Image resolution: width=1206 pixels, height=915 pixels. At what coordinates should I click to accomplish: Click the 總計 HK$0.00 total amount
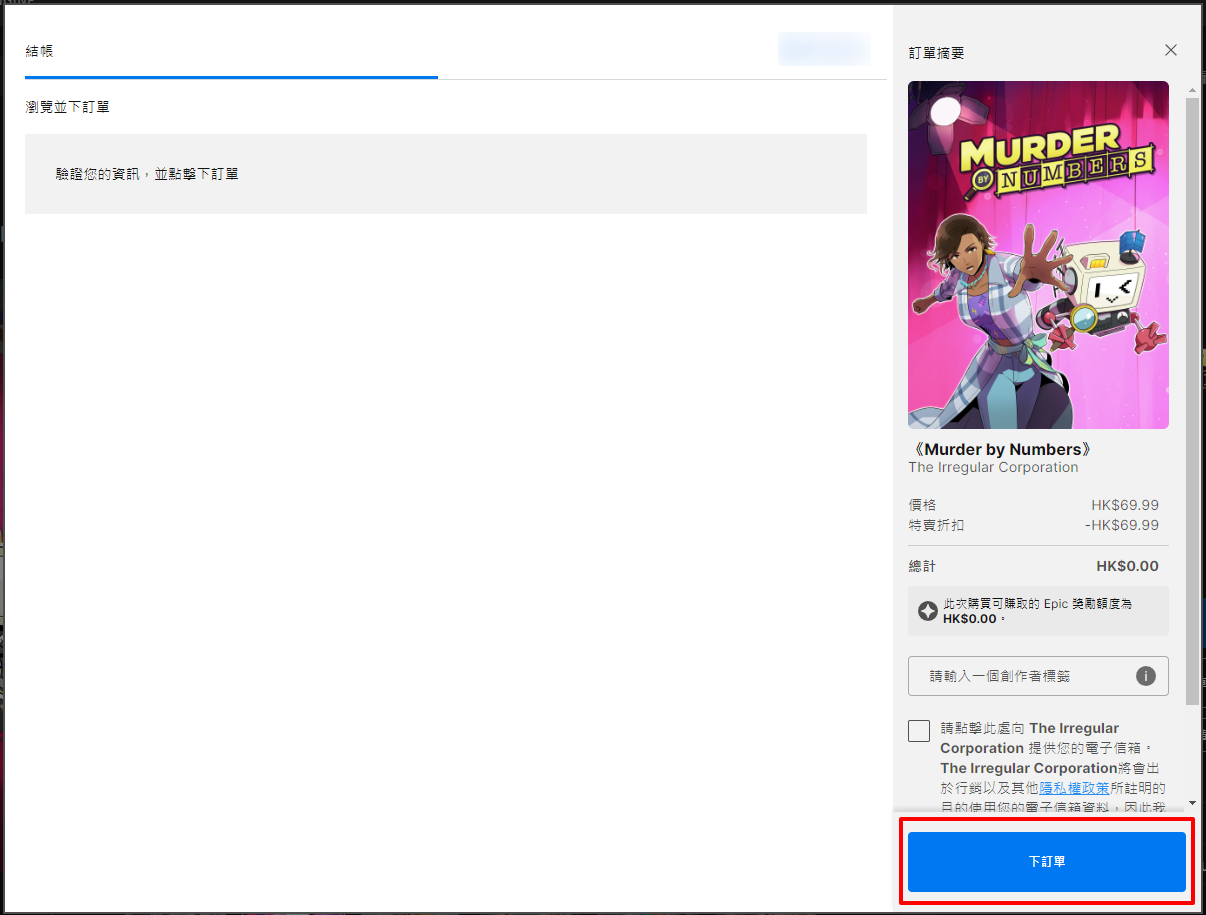point(1127,566)
